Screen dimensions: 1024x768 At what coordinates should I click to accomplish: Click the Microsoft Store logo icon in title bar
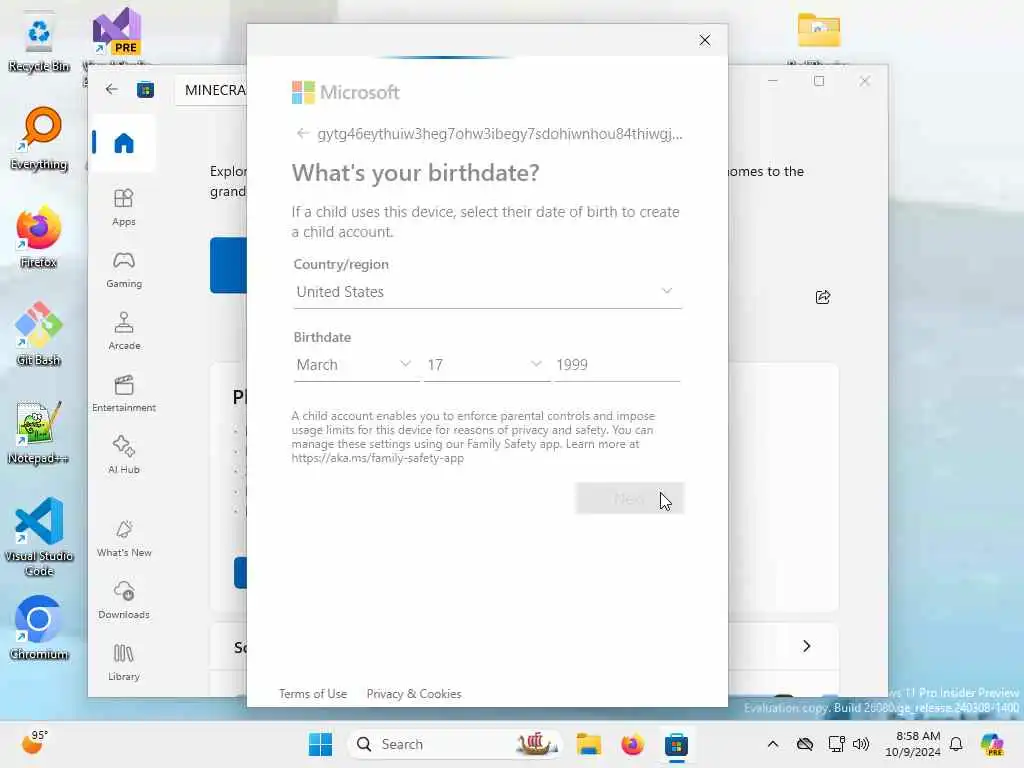click(145, 89)
